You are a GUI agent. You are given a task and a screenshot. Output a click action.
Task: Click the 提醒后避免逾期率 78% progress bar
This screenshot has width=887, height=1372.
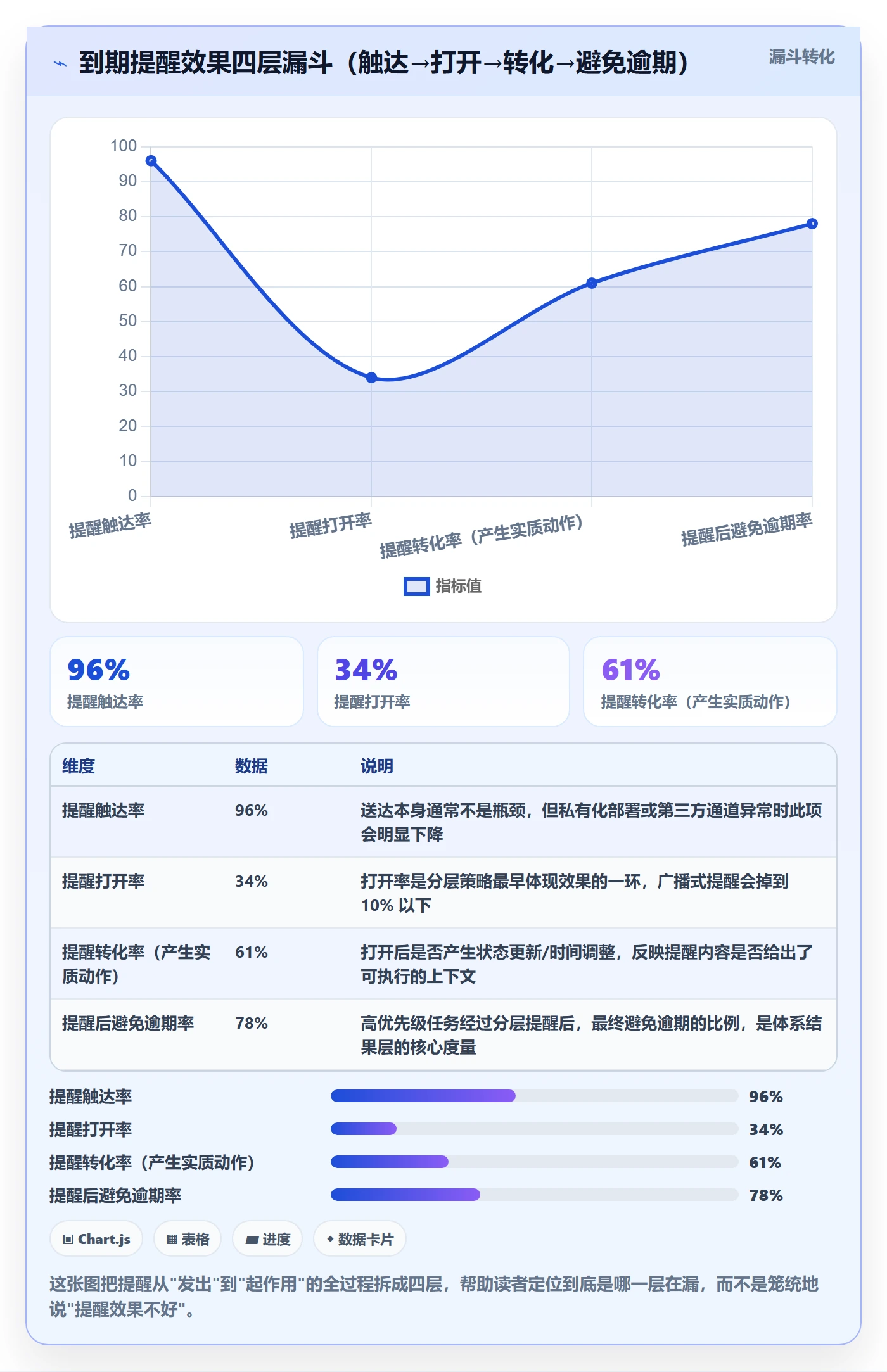pos(534,1195)
